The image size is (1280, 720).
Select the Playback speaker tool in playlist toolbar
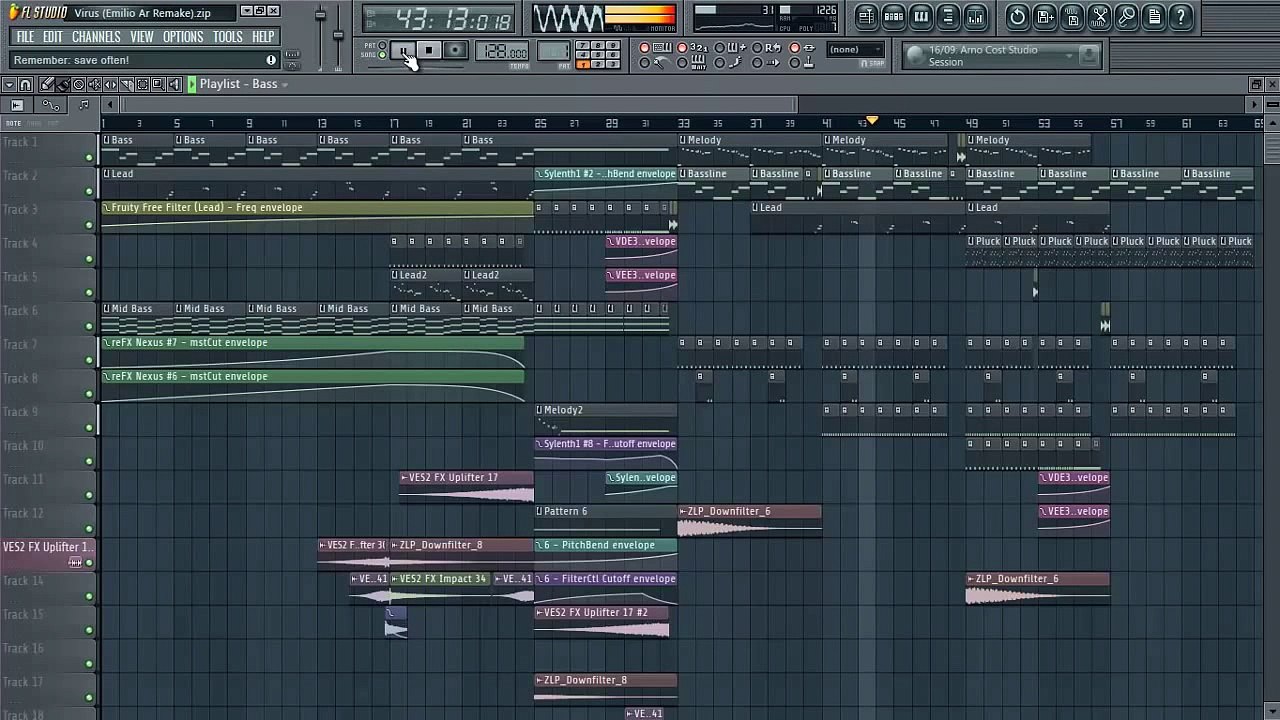(x=174, y=85)
